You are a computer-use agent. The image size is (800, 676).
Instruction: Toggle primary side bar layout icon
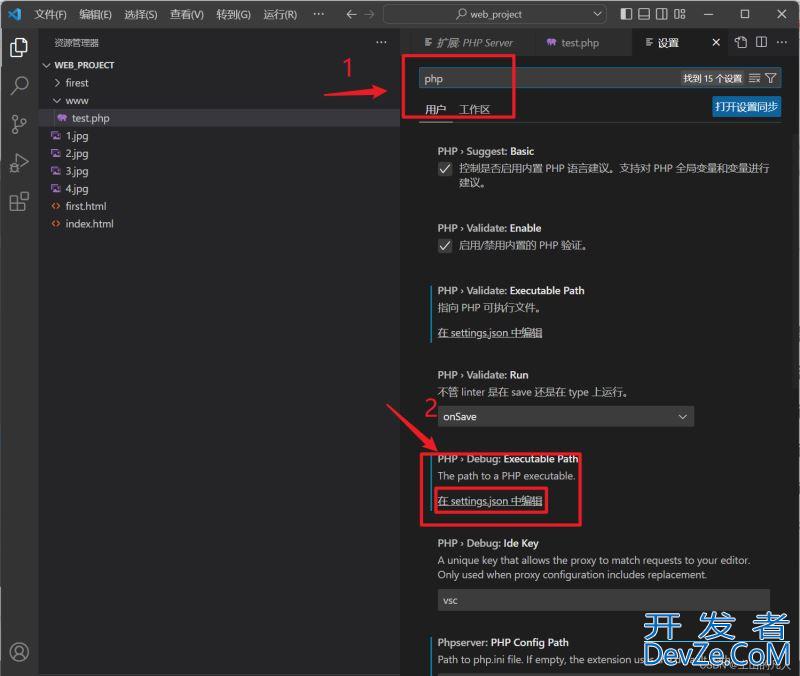tap(626, 14)
